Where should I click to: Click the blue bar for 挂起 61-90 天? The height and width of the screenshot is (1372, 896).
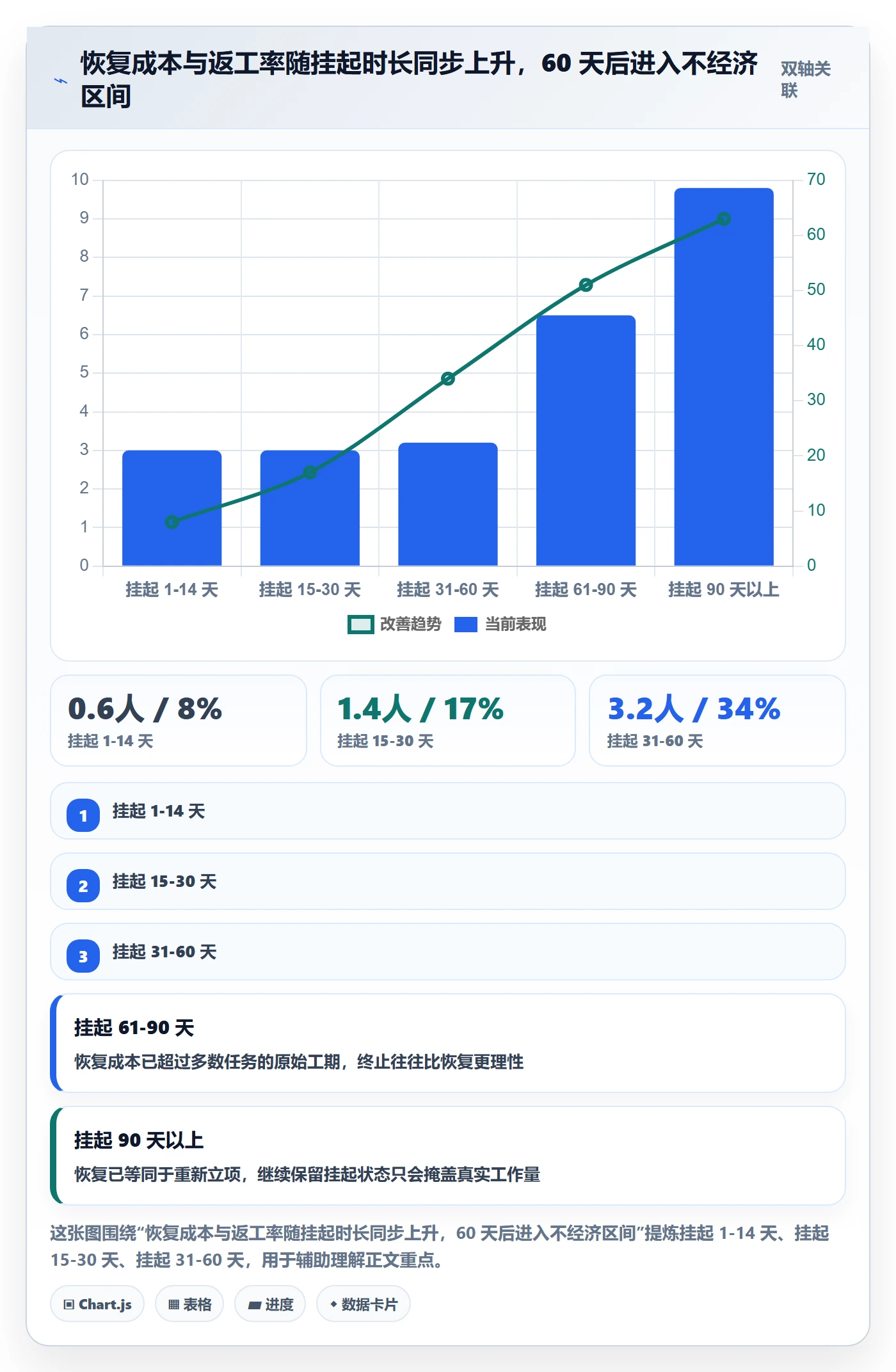586,440
